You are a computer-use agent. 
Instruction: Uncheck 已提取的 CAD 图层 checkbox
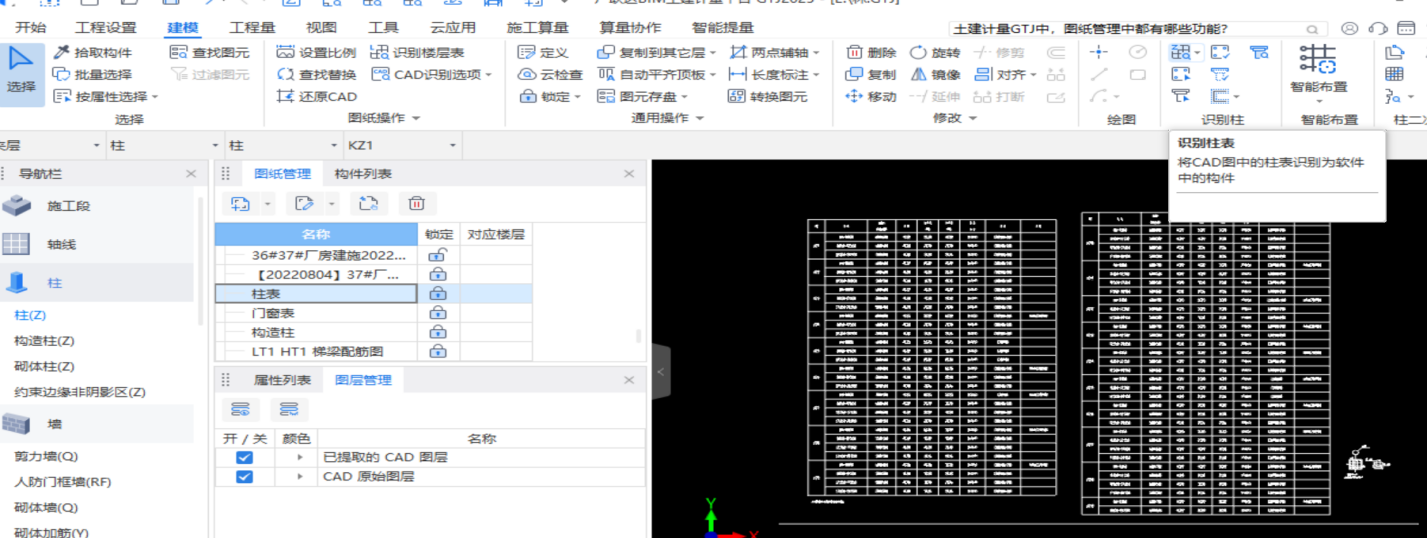click(x=244, y=457)
